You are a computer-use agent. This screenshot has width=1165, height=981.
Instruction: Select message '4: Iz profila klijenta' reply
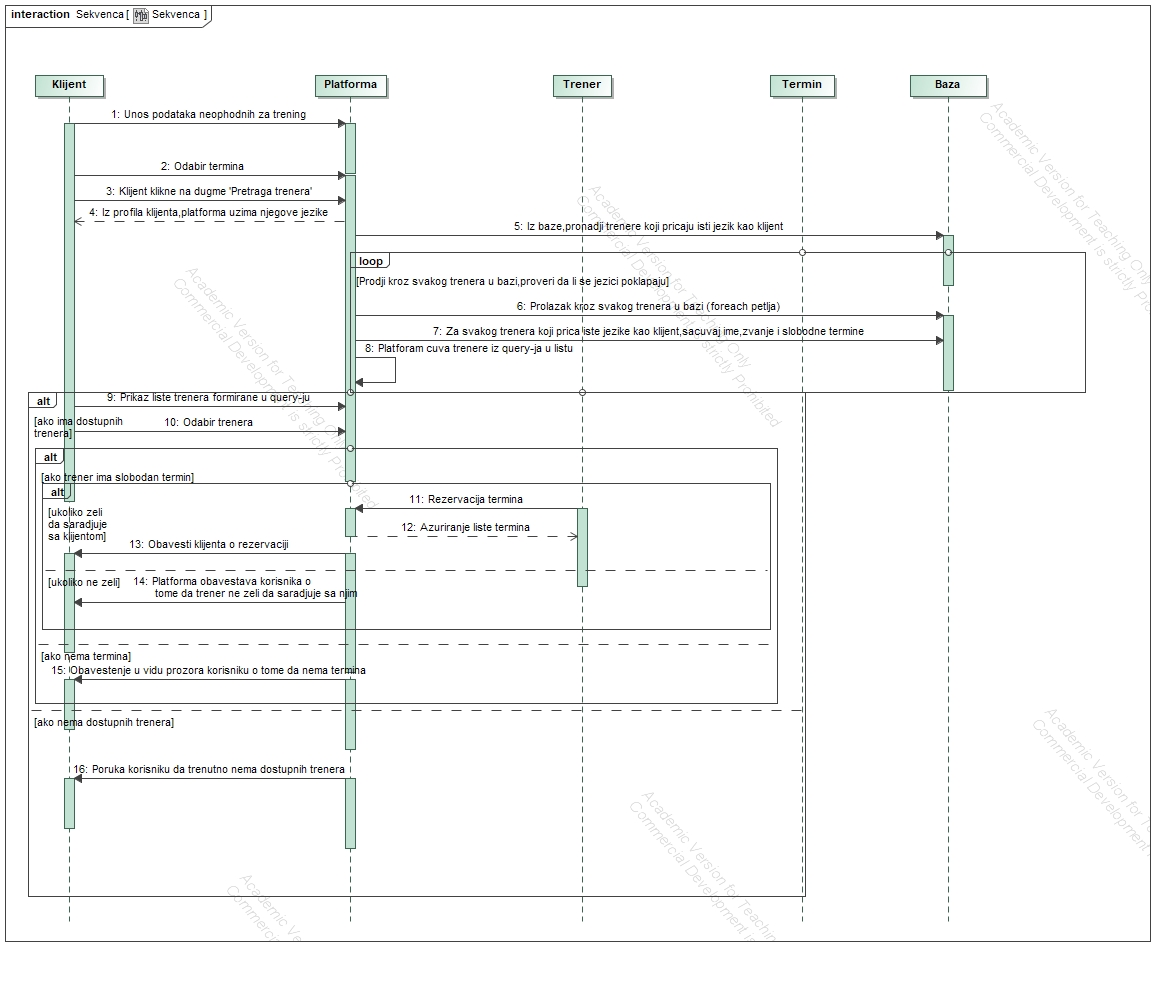point(209,213)
